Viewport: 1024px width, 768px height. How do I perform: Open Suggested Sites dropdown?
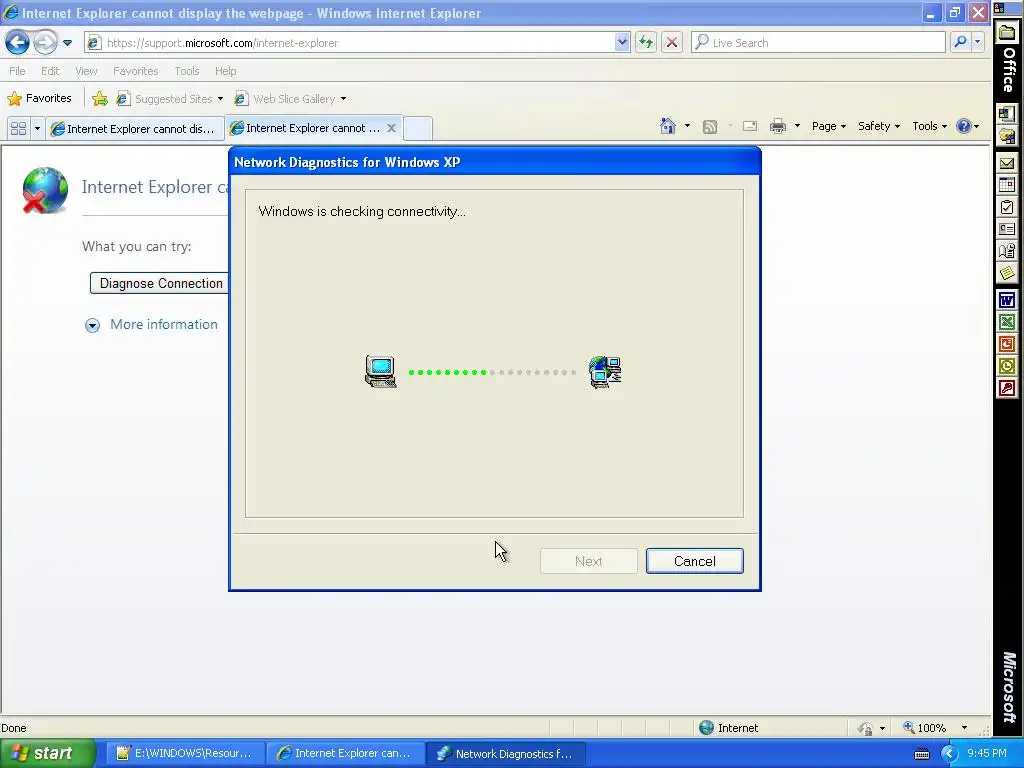(170, 99)
